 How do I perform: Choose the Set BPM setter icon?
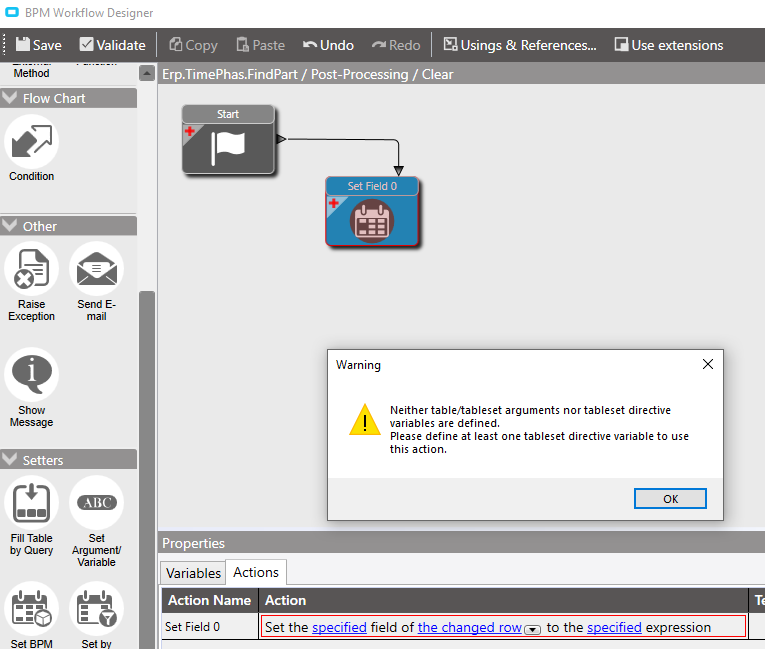[x=32, y=608]
